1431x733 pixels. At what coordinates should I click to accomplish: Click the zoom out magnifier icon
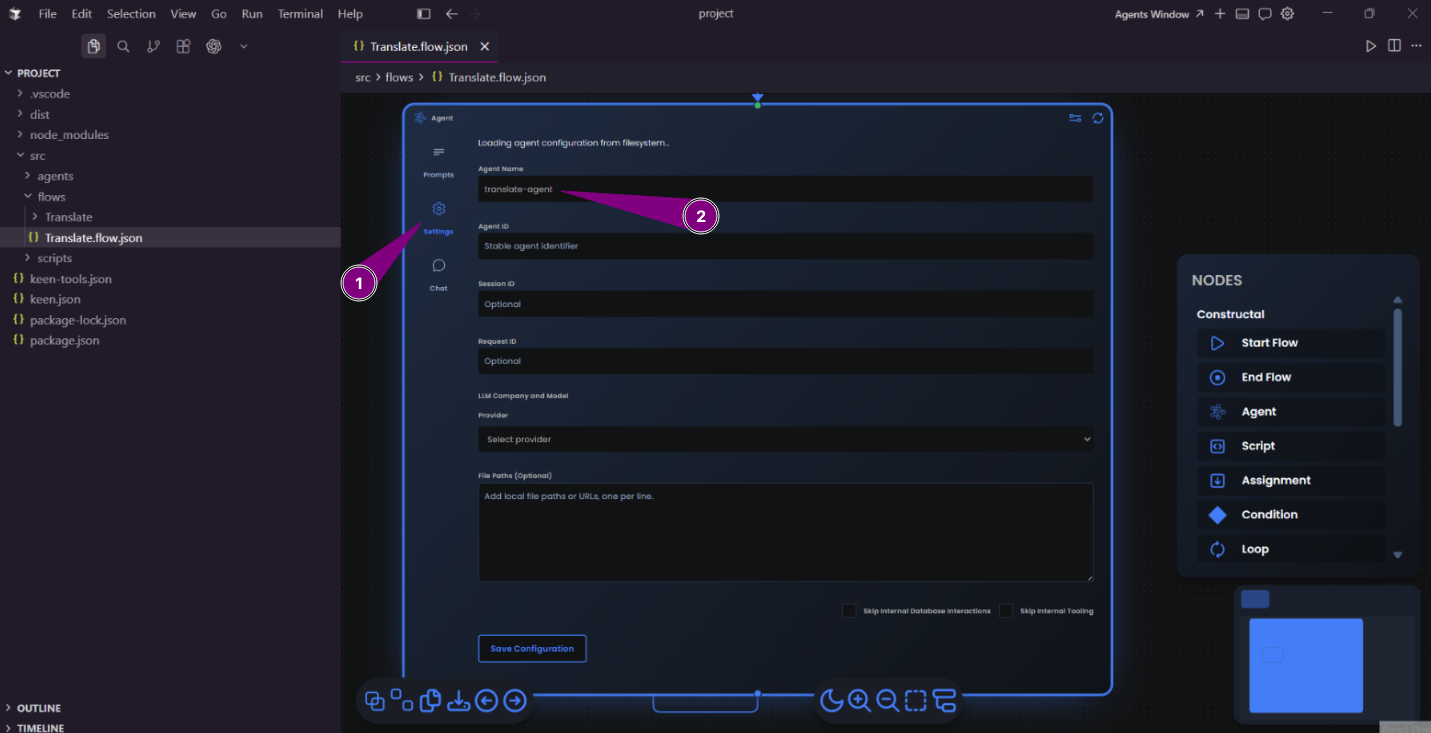click(887, 701)
